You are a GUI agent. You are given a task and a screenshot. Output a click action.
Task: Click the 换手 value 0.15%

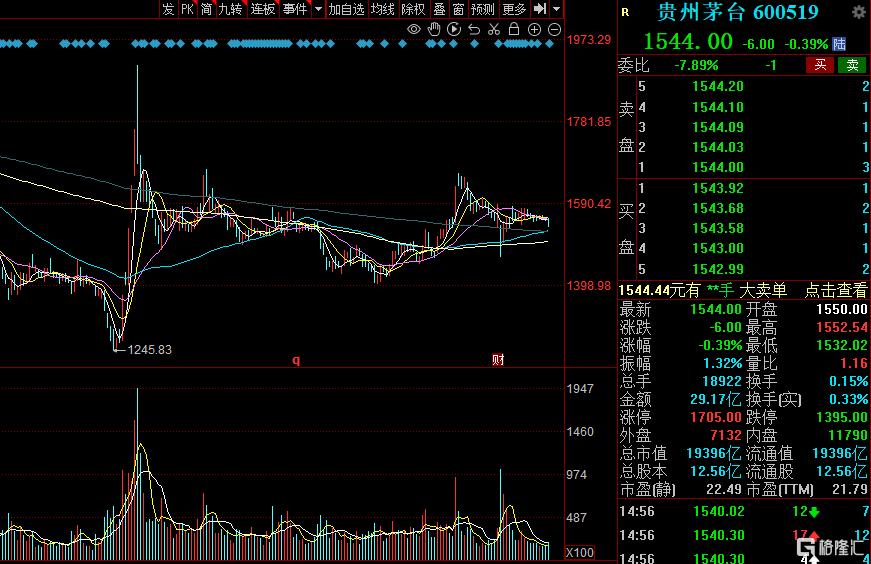pyautogui.click(x=848, y=381)
